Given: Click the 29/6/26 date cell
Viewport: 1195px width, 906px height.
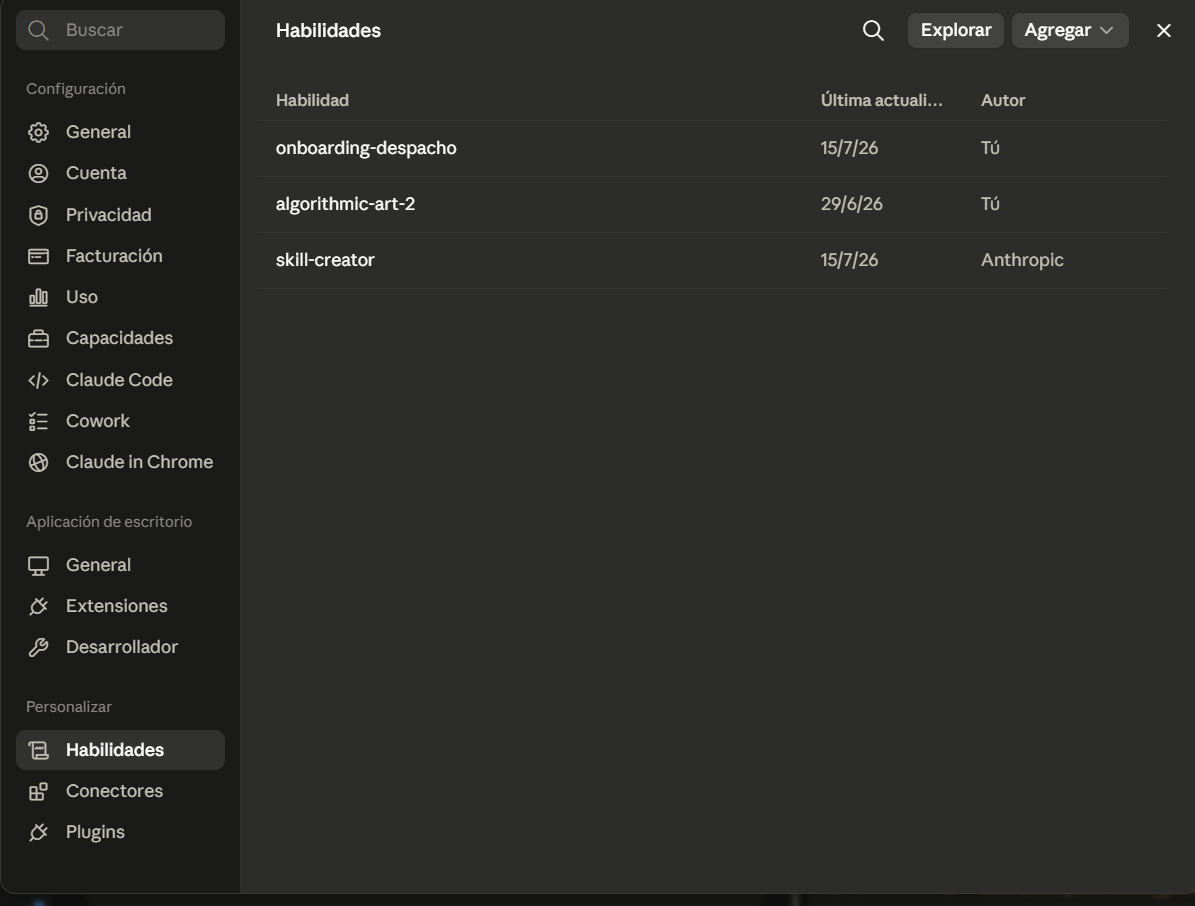Looking at the screenshot, I should [x=851, y=204].
